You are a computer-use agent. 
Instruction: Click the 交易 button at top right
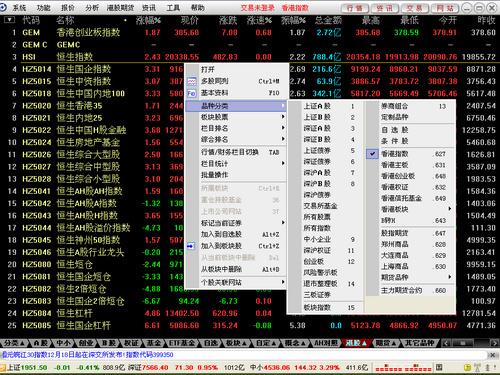point(415,8)
